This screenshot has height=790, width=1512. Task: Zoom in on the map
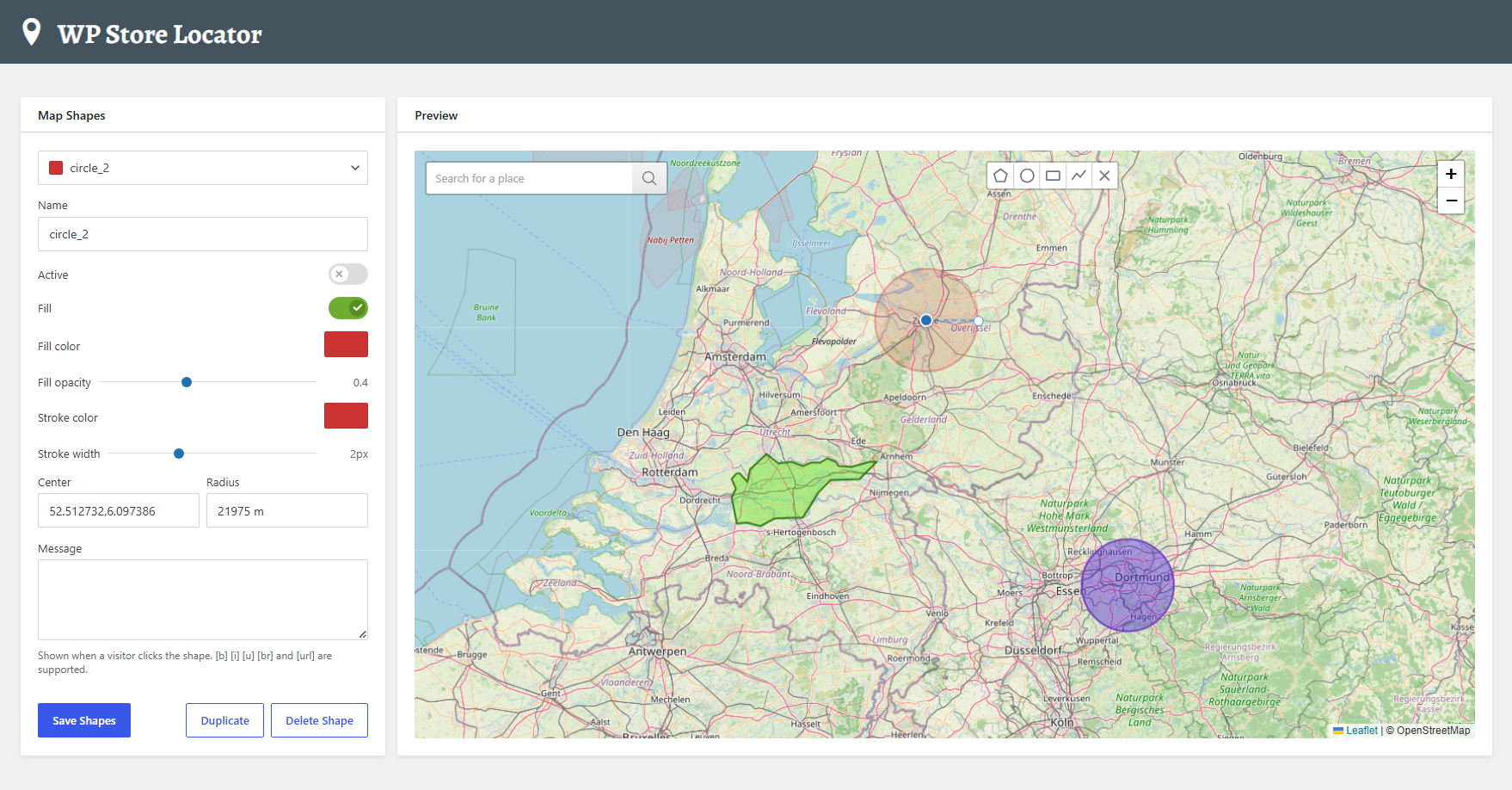(x=1451, y=174)
